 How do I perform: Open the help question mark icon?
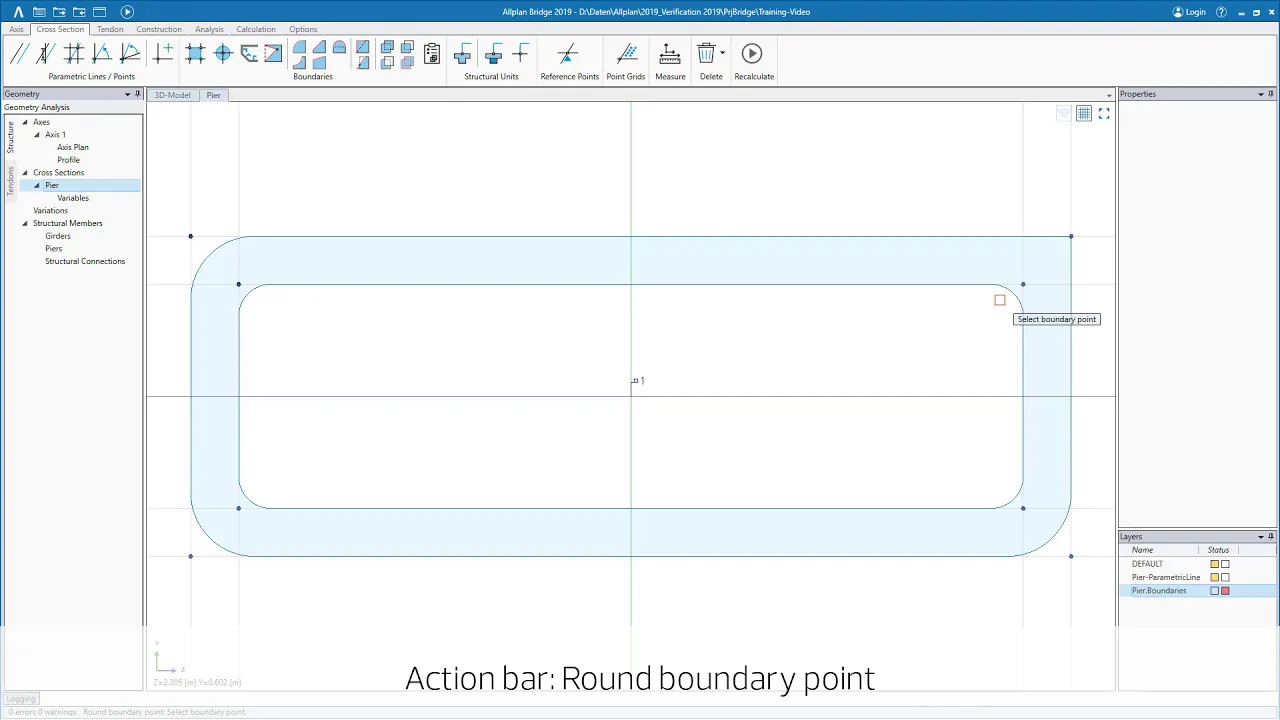[x=1221, y=12]
